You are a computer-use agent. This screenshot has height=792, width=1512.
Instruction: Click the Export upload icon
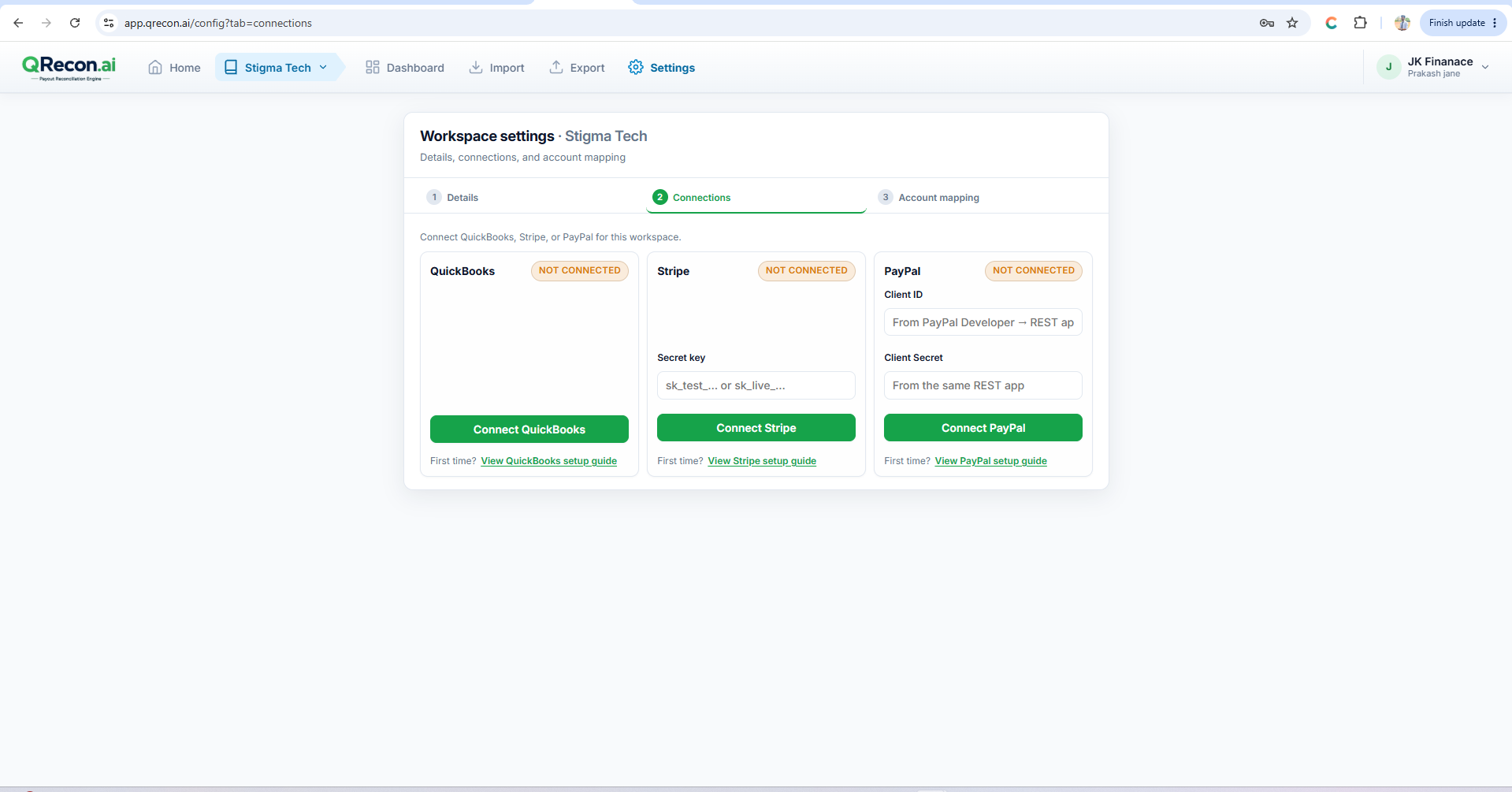(556, 68)
